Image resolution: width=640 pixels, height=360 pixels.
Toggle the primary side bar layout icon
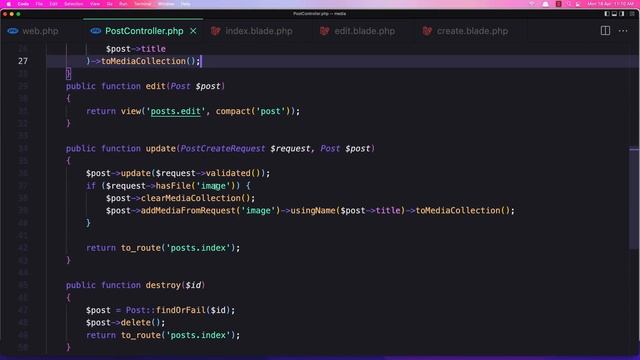tap(607, 13)
